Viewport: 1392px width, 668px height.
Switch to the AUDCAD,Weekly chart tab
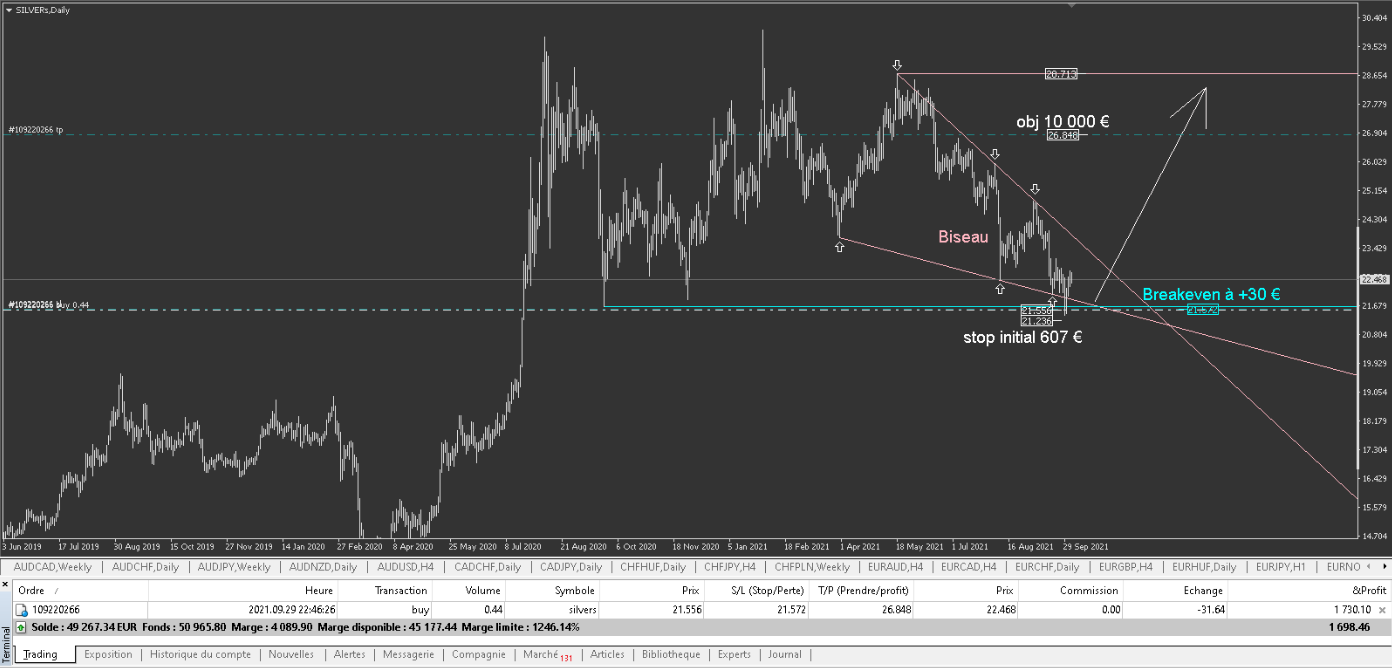click(x=53, y=567)
